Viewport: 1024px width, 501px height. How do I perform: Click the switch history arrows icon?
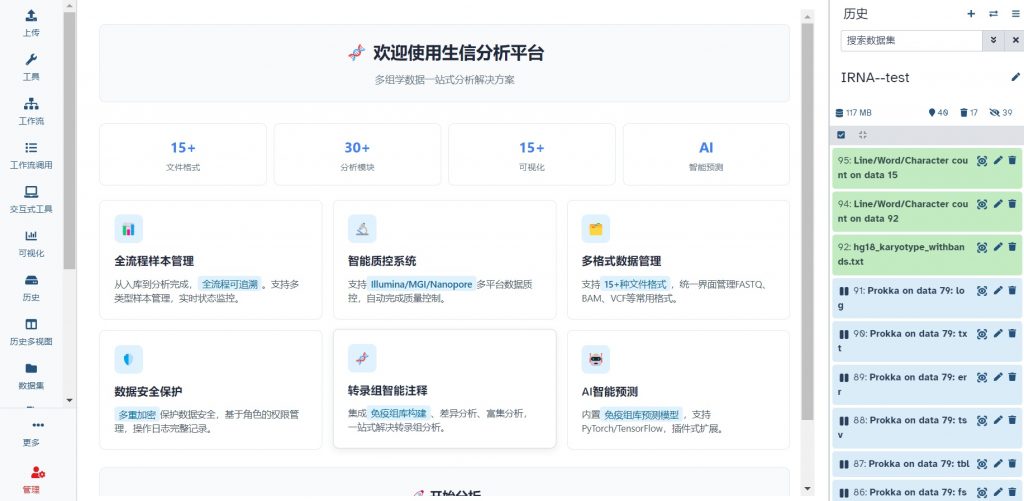993,14
